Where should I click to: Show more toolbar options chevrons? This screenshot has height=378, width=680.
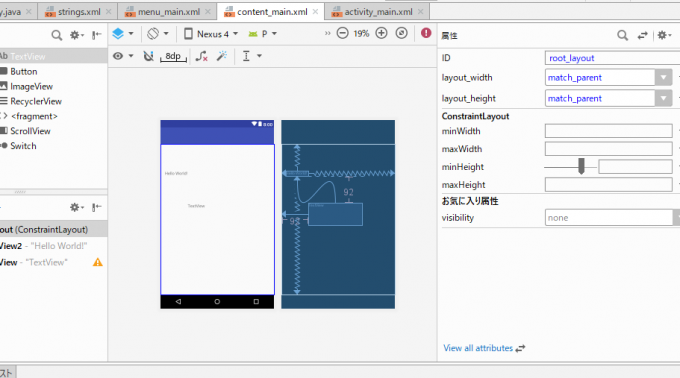coord(327,33)
